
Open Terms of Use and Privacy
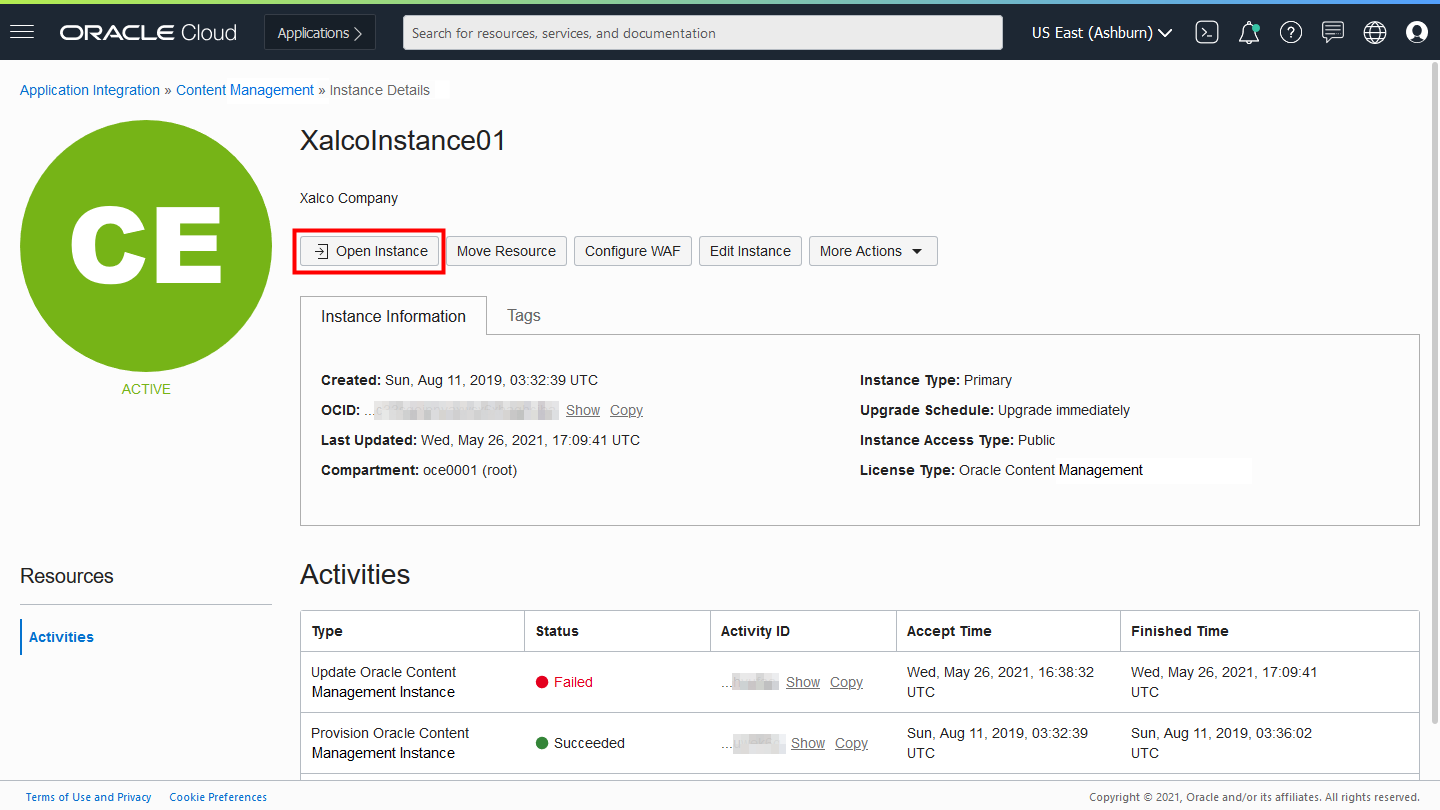89,797
